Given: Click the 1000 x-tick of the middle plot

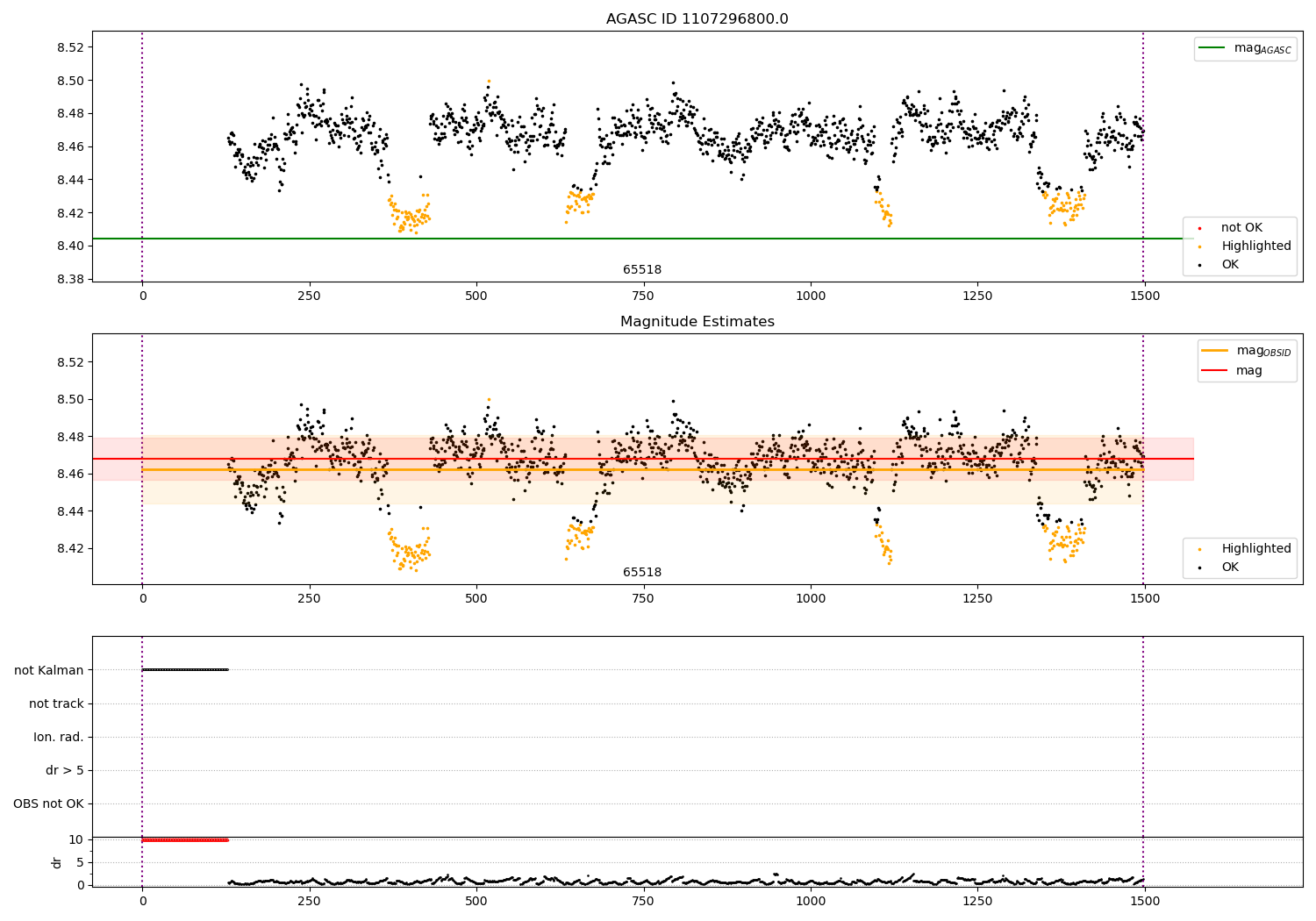Looking at the screenshot, I should 811,599.
